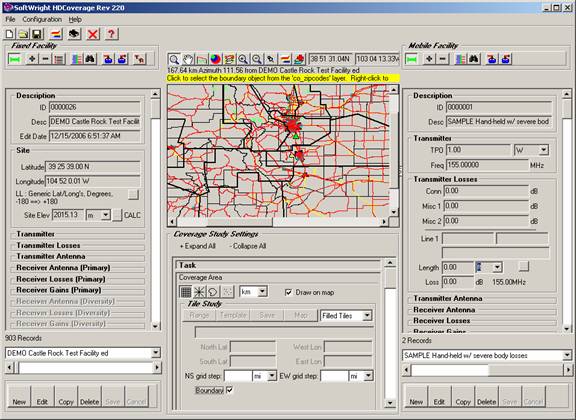This screenshot has height=420, width=576.
Task: Expand Transmitter Antenna section in Mobile Facility panel
Action: pyautogui.click(x=448, y=298)
